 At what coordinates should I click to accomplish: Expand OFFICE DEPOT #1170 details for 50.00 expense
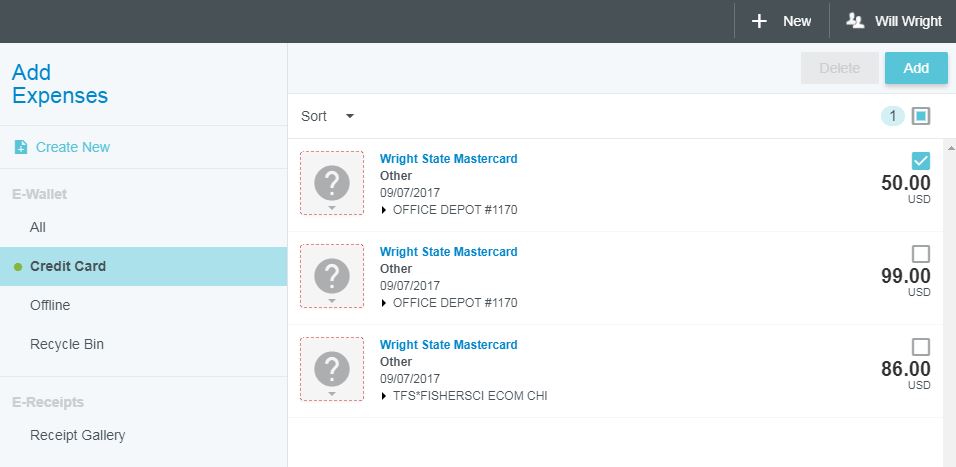point(385,210)
